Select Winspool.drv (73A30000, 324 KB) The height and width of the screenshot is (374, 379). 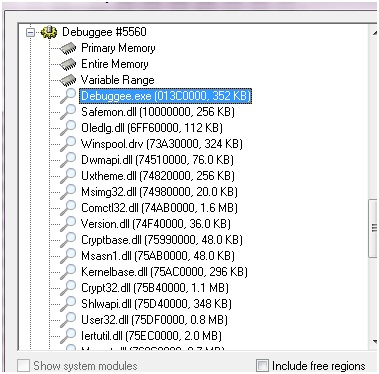tap(162, 144)
